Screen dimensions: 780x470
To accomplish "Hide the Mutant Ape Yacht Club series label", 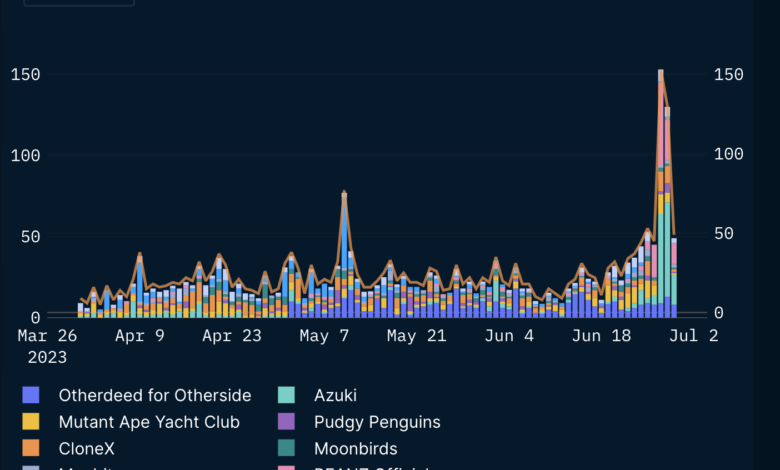I will (x=149, y=422).
